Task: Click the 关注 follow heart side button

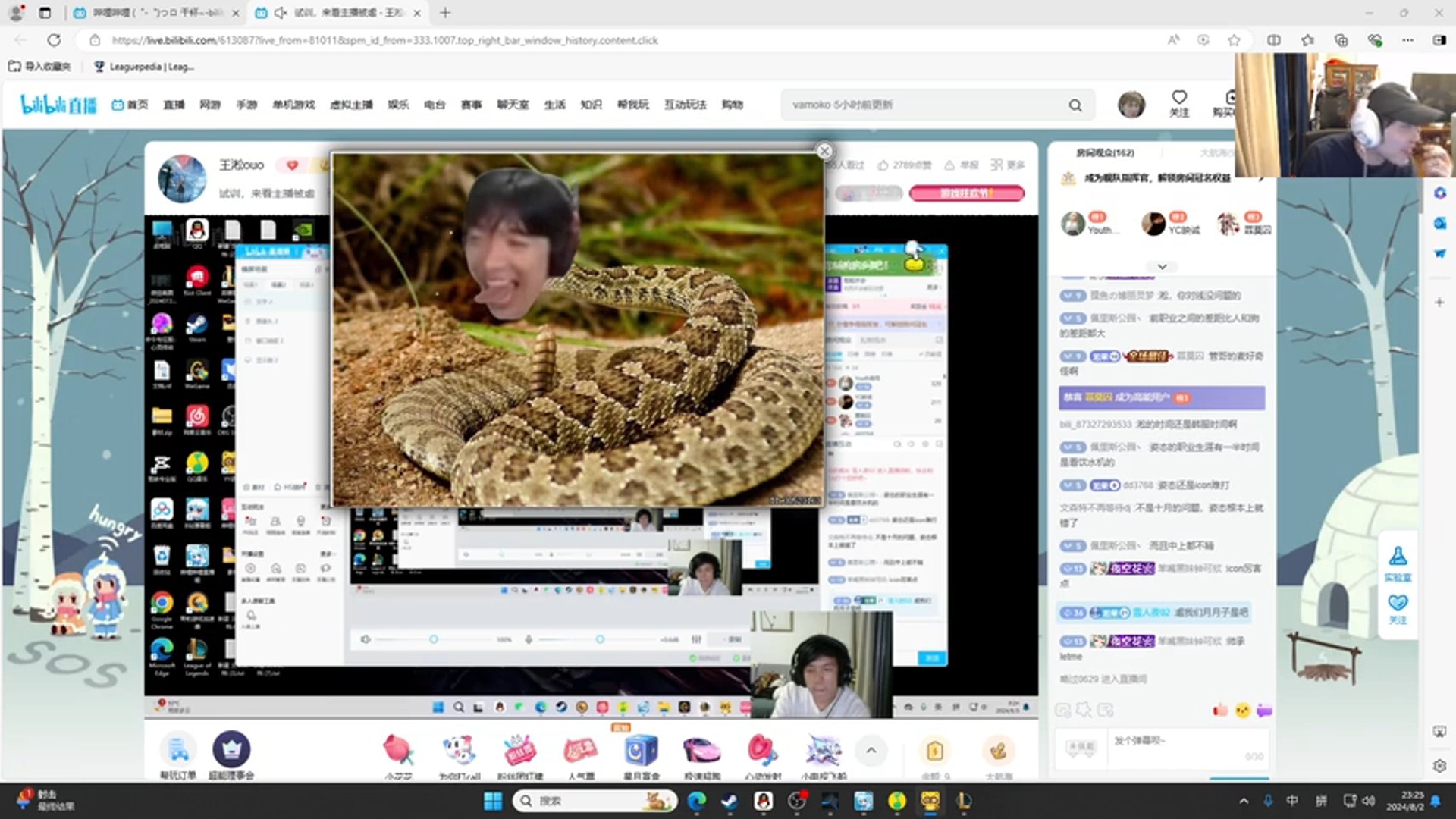Action: pyautogui.click(x=1398, y=609)
